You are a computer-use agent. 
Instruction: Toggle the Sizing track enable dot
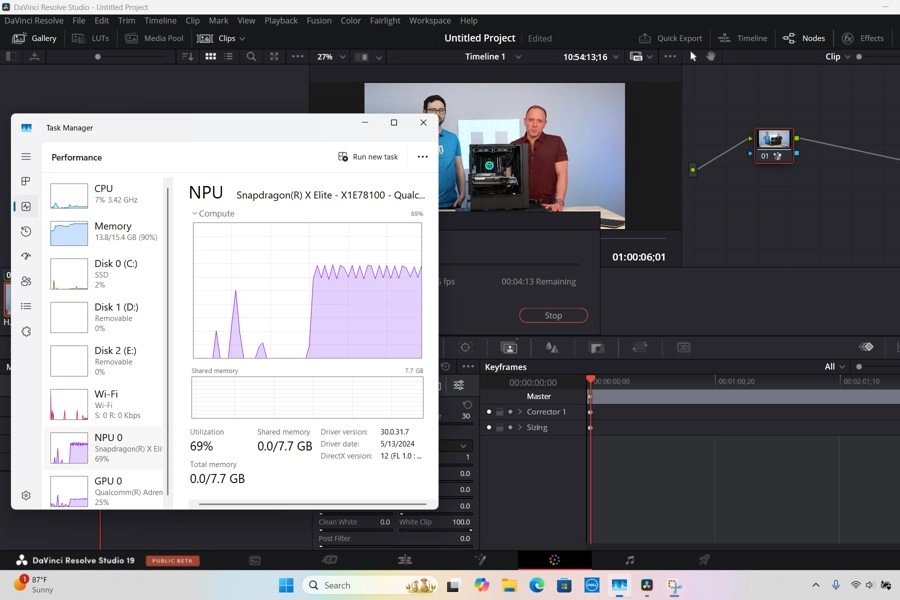pyautogui.click(x=489, y=427)
